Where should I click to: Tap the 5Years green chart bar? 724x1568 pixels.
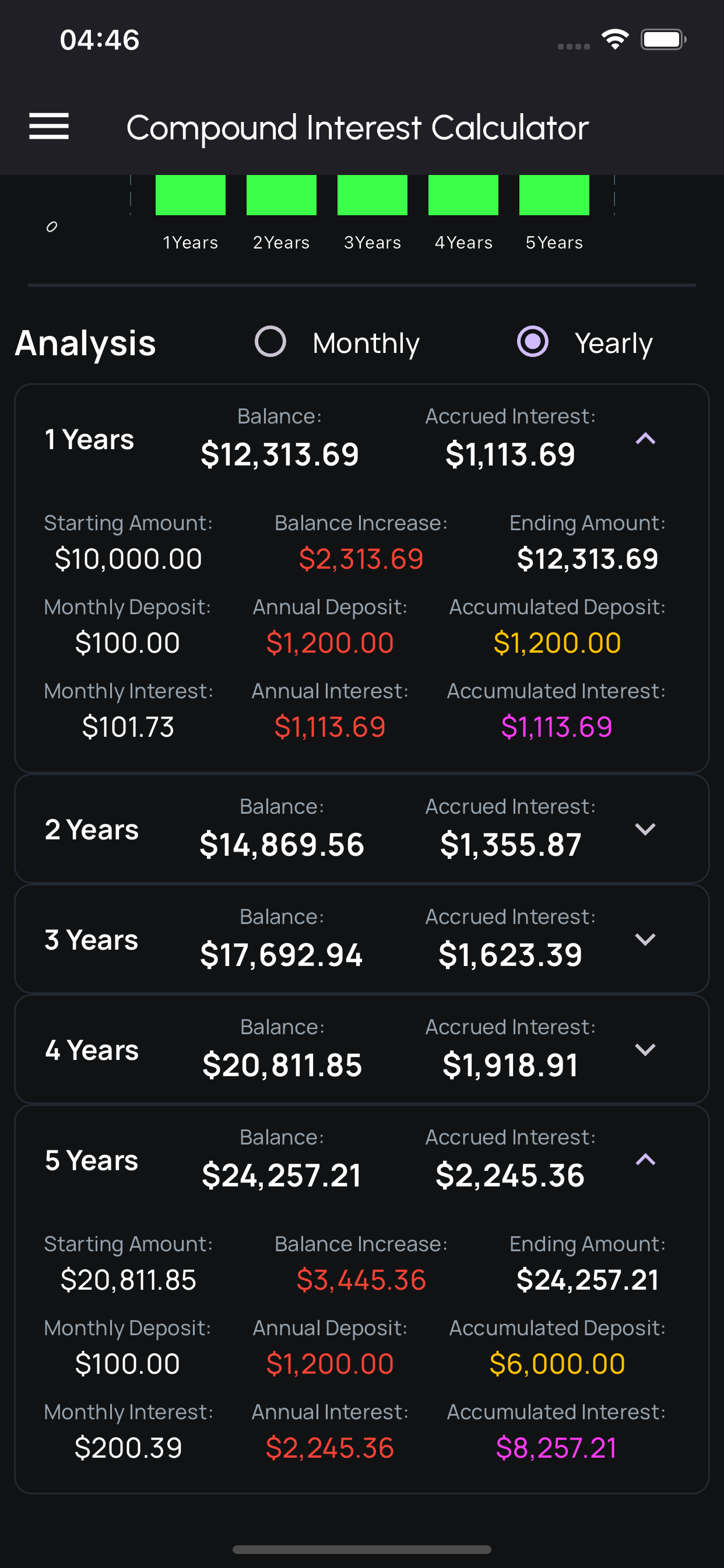pyautogui.click(x=554, y=195)
